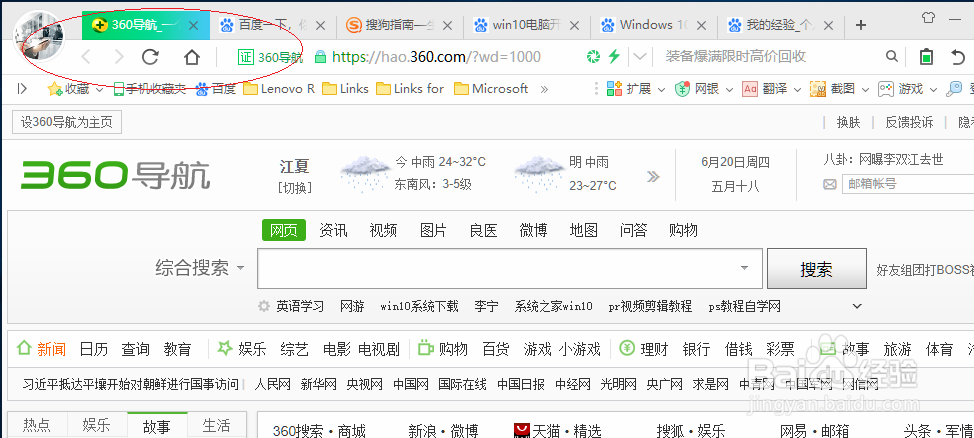Expand the 截图 dropdown arrow

point(865,90)
